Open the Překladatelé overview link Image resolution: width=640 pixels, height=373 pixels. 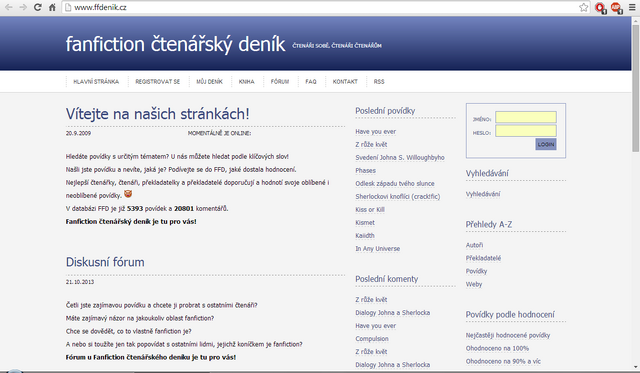[x=483, y=258]
